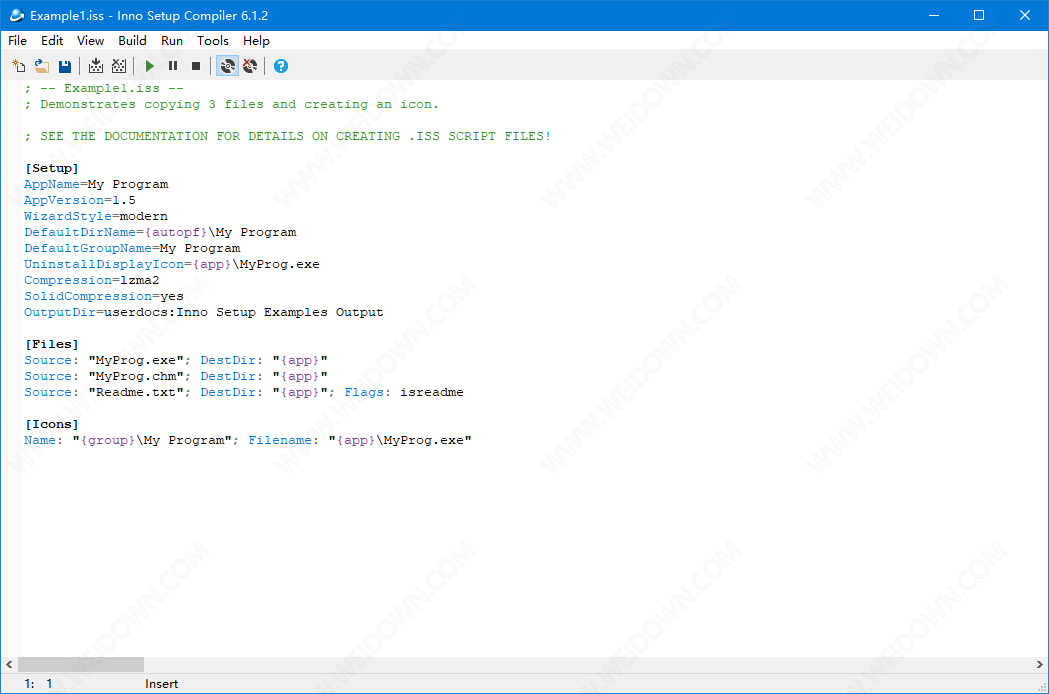
Task: Click the scrollbar right arrow
Action: (x=1040, y=665)
